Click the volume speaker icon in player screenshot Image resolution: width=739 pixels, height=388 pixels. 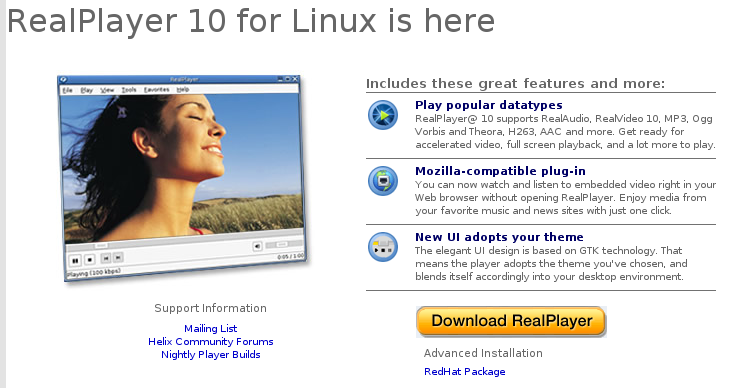[257, 246]
